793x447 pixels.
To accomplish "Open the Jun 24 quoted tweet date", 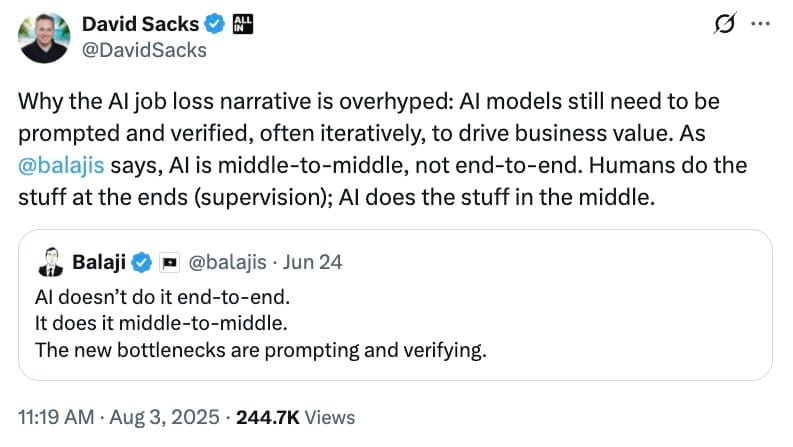I will pos(312,262).
